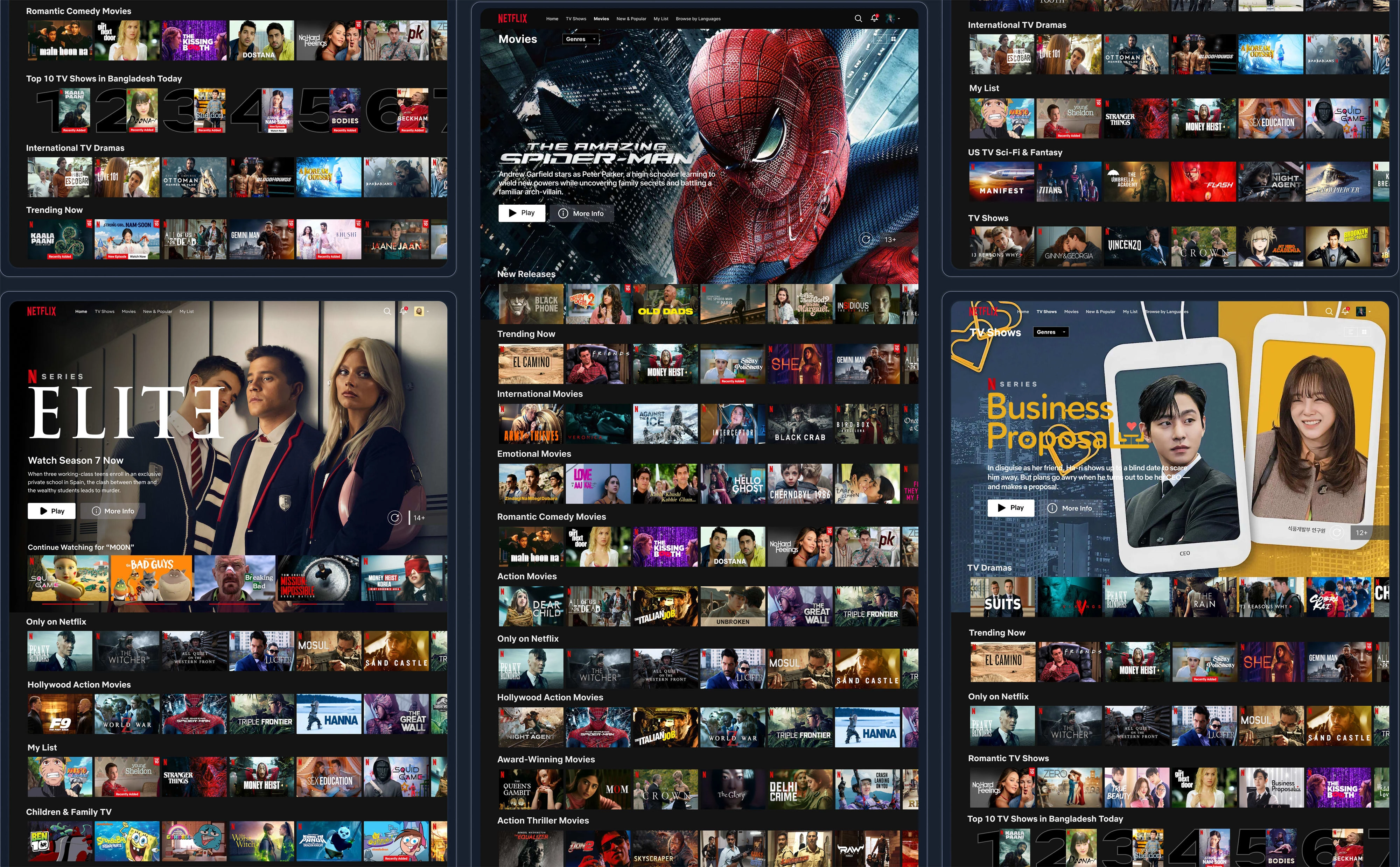The image size is (1400, 867).
Task: Select My List in the Elite home page navigation
Action: 187,311
